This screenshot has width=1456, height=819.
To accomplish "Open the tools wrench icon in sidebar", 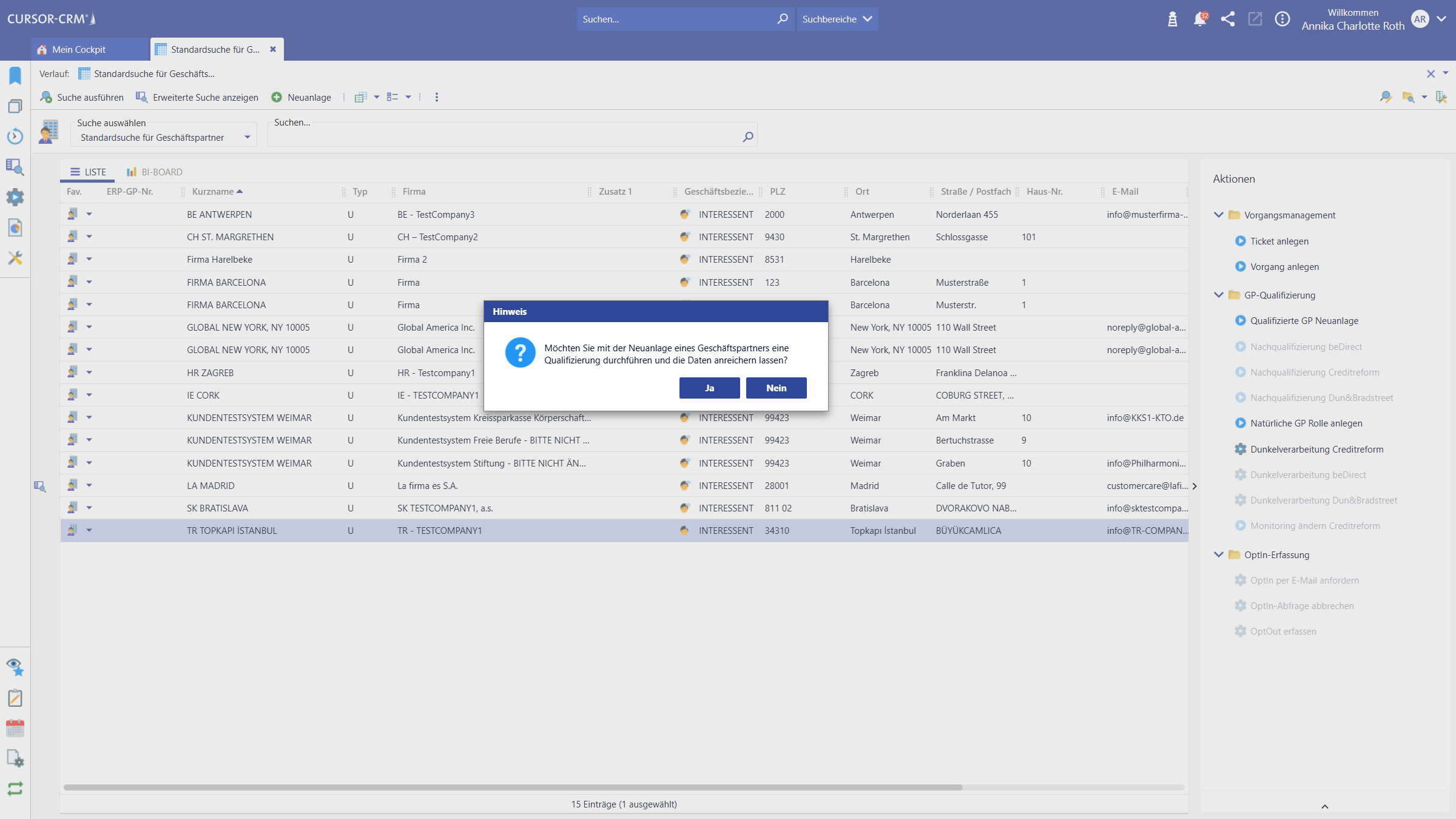I will [15, 258].
